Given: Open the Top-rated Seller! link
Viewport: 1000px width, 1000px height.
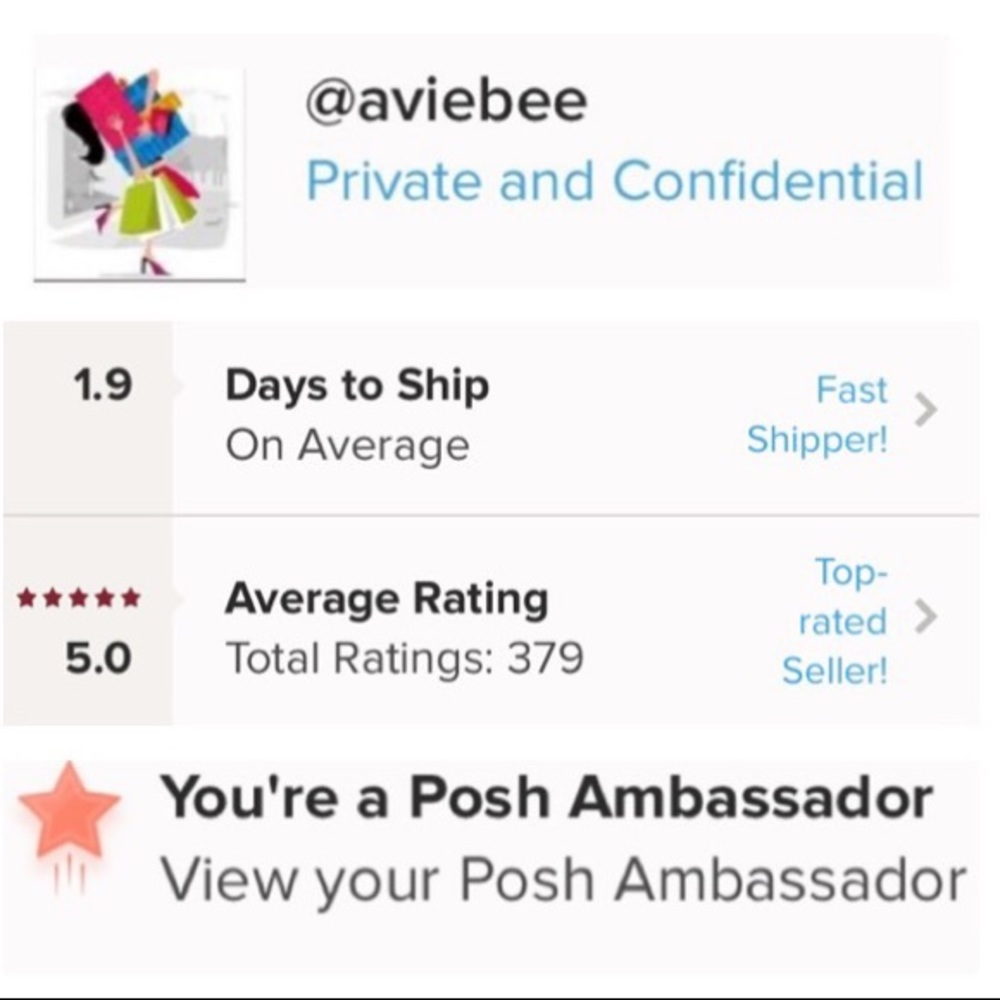Looking at the screenshot, I should [x=835, y=621].
